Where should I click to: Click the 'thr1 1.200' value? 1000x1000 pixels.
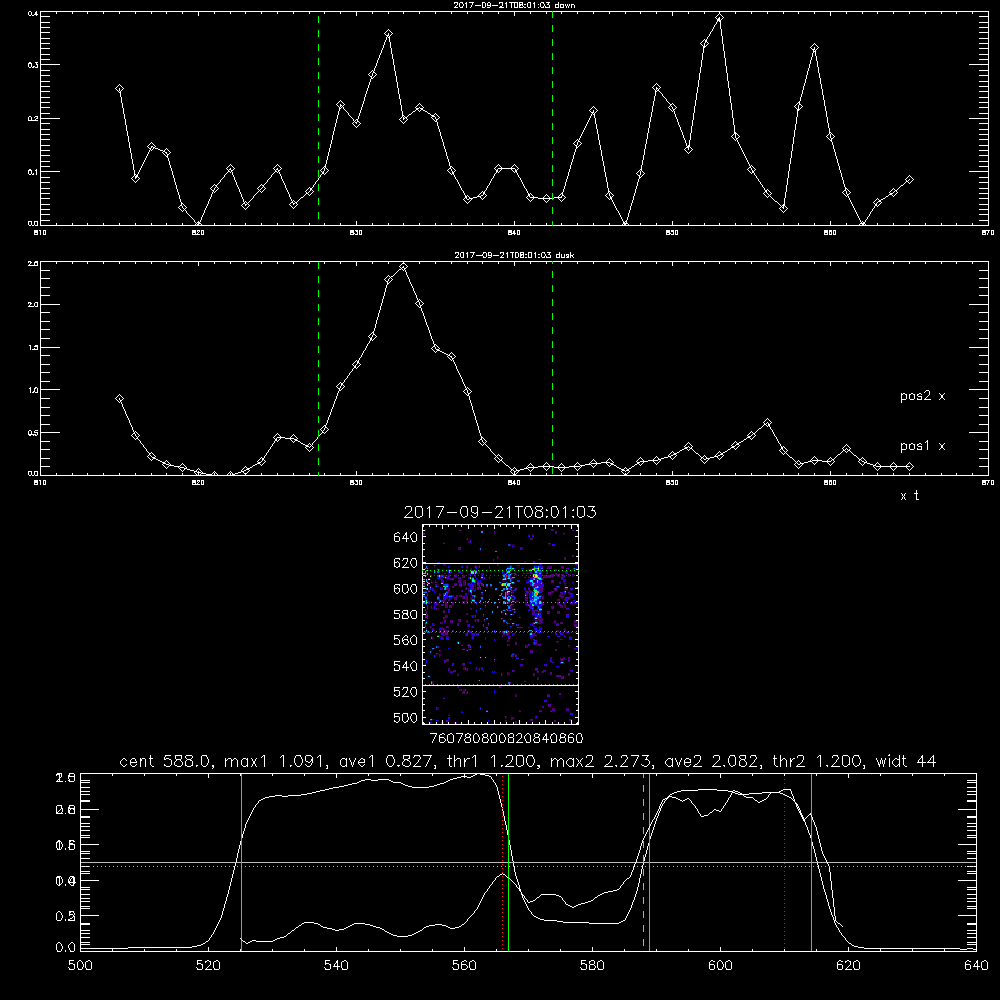point(490,761)
